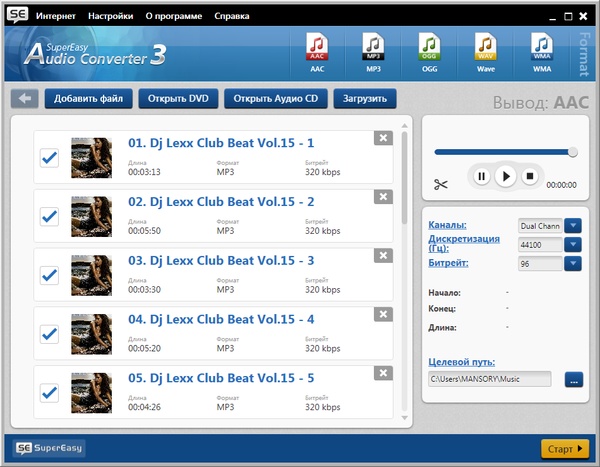Select the OGG format icon
The width and height of the screenshot is (600, 467).
[x=429, y=53]
